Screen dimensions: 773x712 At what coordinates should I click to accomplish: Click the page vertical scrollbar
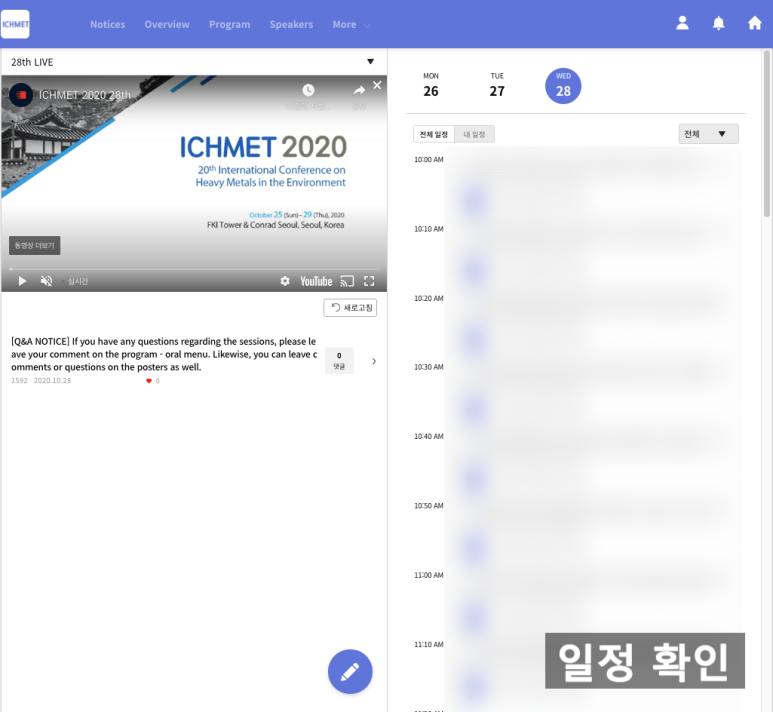pyautogui.click(x=767, y=133)
